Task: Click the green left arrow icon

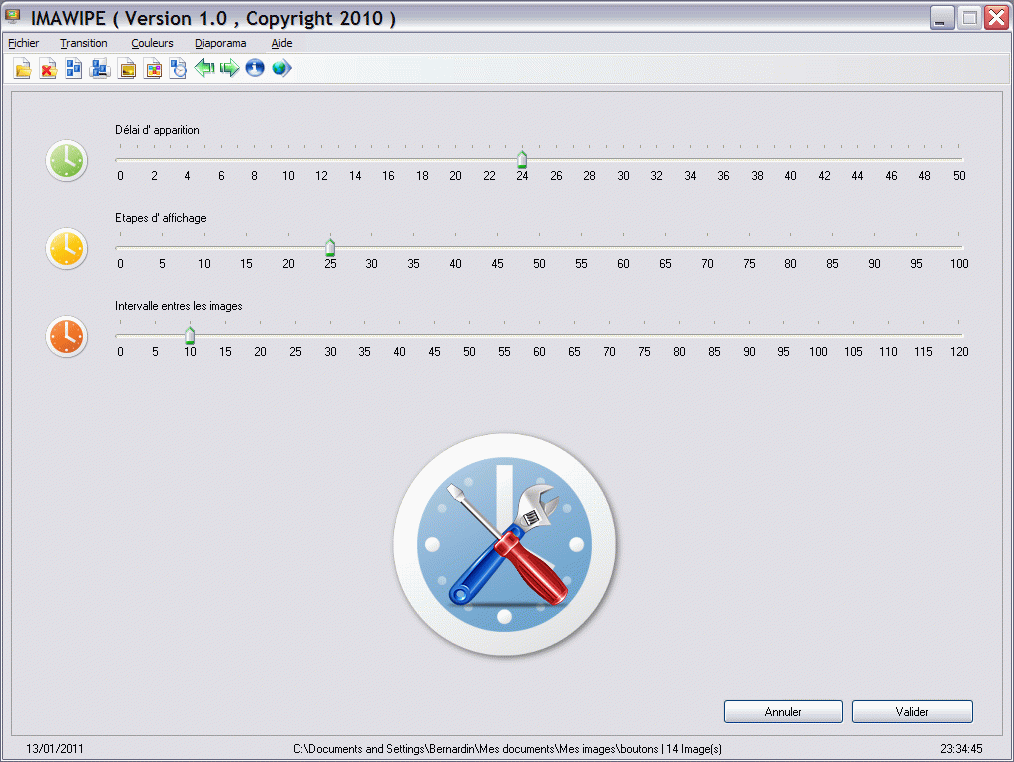Action: point(204,68)
